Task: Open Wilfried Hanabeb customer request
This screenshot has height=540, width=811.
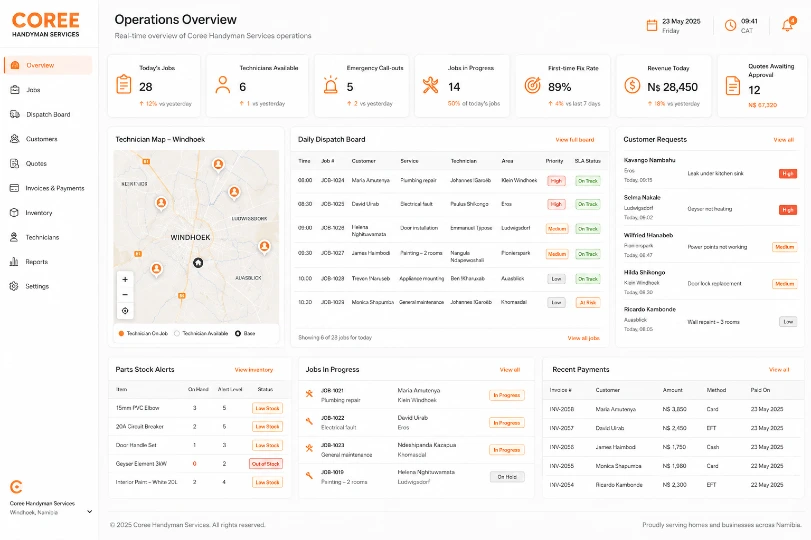Action: pyautogui.click(x=710, y=245)
